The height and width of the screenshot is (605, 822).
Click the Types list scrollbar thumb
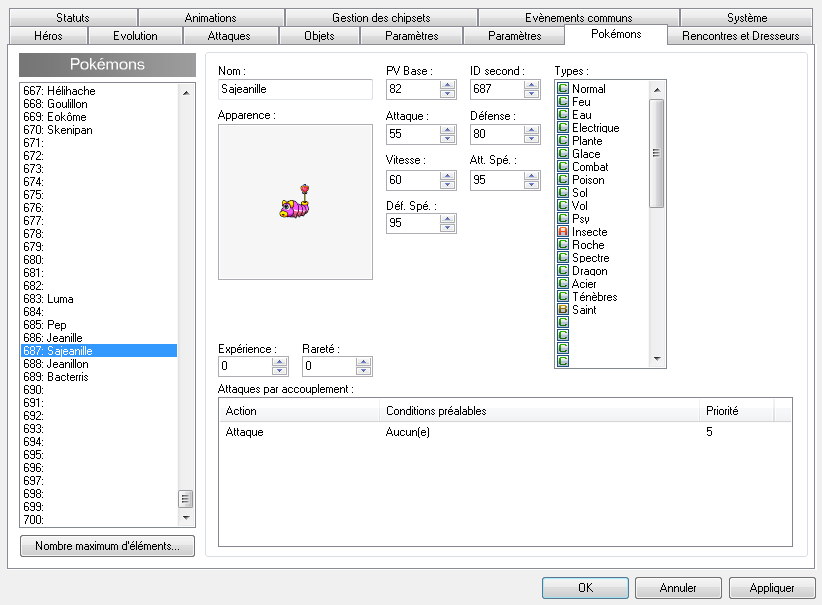(656, 153)
